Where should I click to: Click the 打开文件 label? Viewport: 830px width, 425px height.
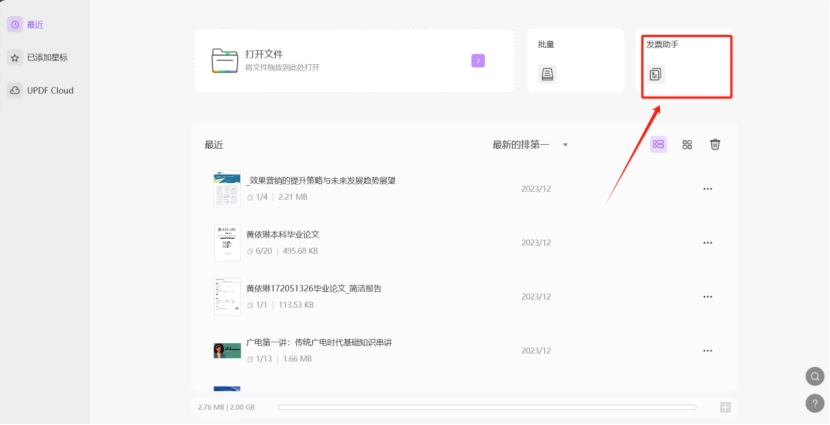coord(264,54)
